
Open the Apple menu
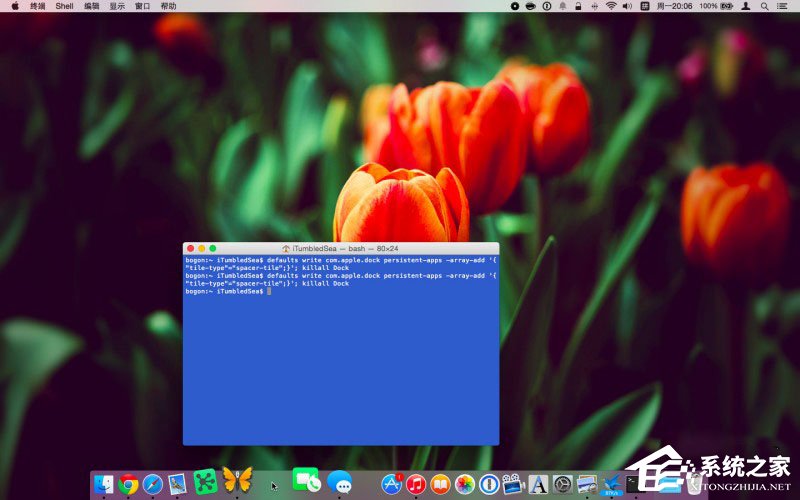pos(14,6)
